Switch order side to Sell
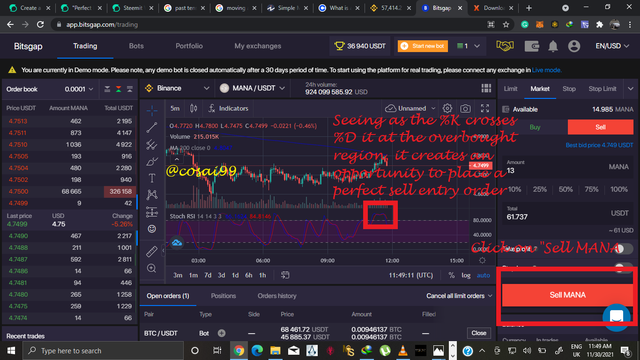 (x=600, y=127)
